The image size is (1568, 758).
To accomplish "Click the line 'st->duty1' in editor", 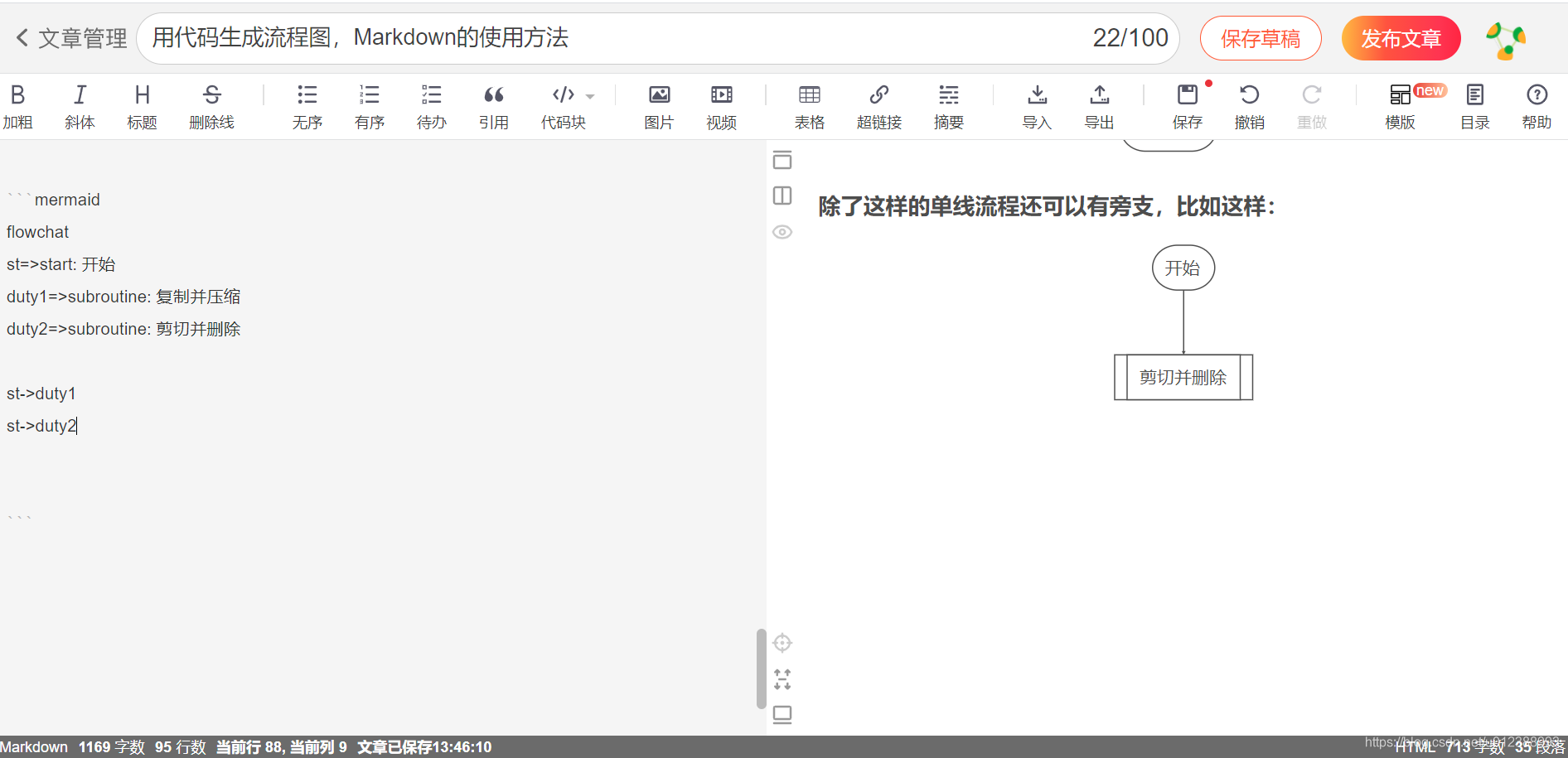I will (x=41, y=393).
